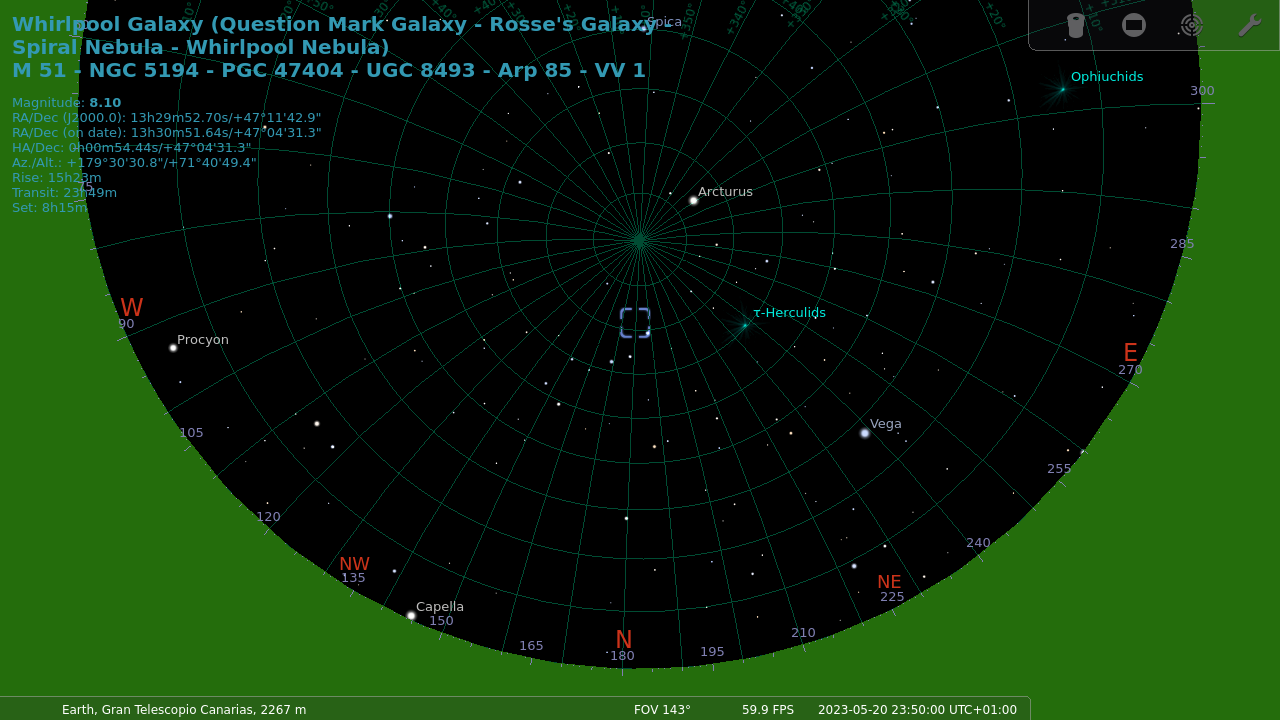Image resolution: width=1280 pixels, height=720 pixels.
Task: Click the Magnitude 8.10 info line
Action: (66, 102)
